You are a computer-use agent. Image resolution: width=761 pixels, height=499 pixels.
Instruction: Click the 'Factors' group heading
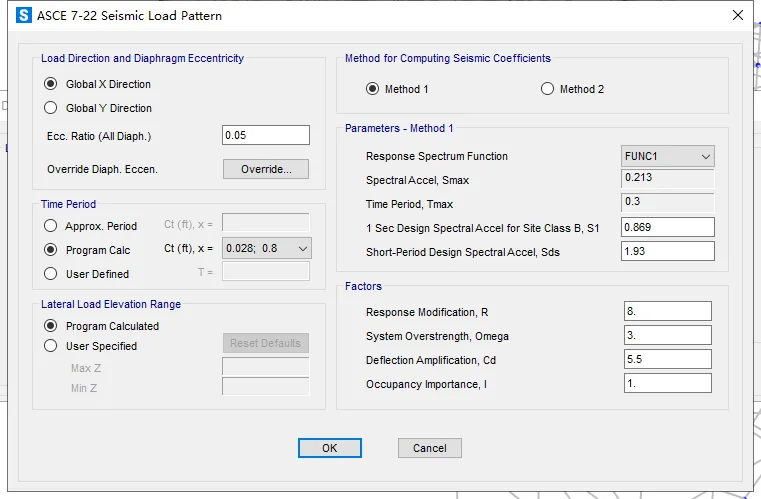[363, 286]
